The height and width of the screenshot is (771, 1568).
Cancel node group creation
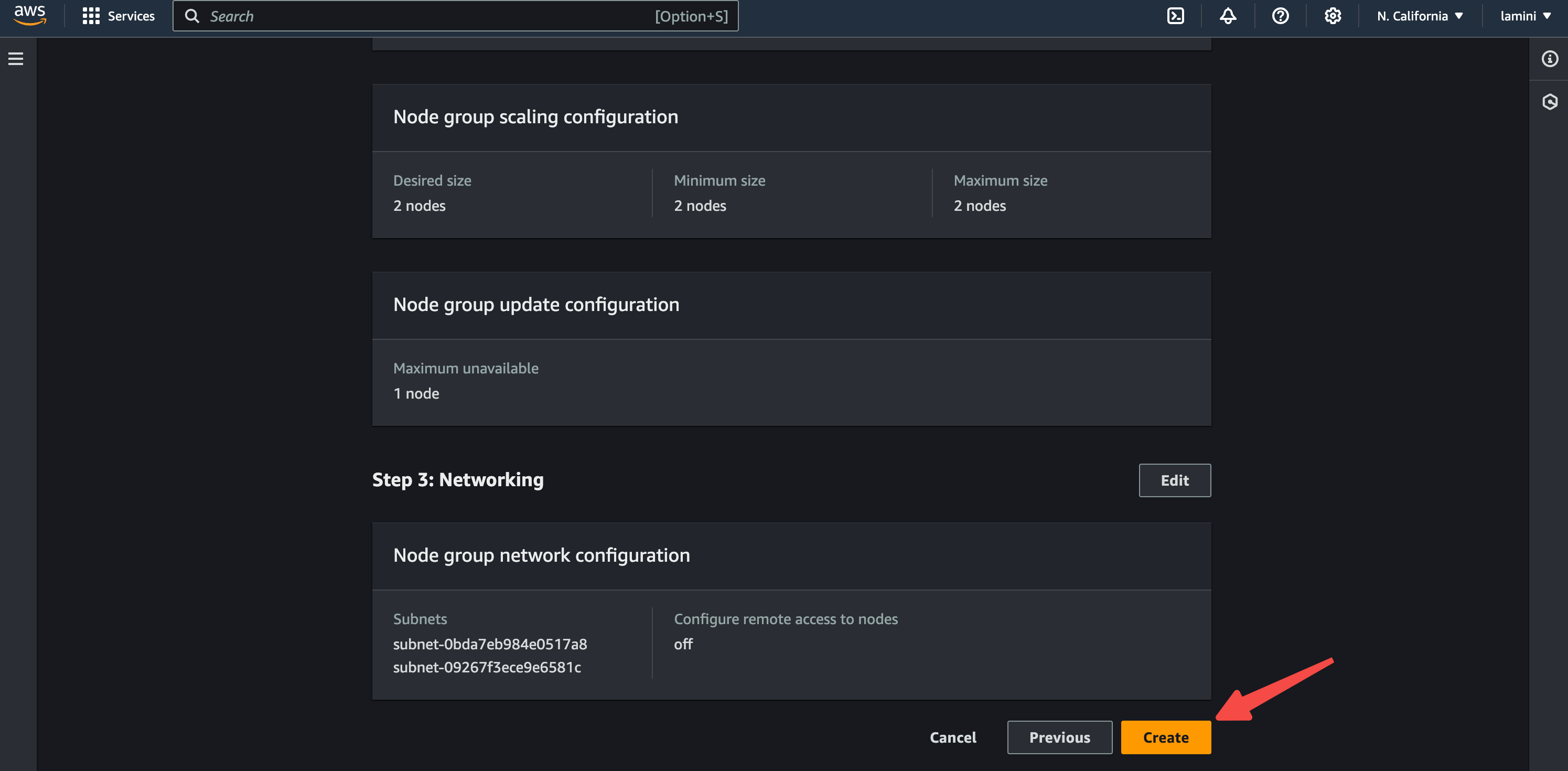coord(953,737)
